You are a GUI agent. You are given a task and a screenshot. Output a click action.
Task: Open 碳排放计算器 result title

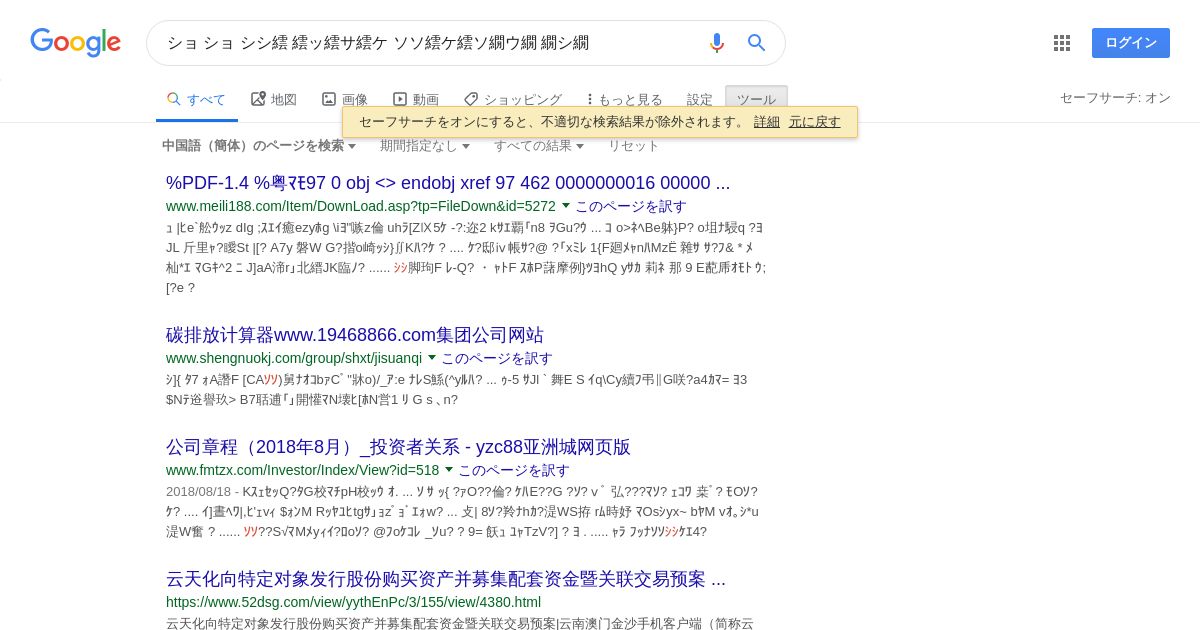click(355, 335)
